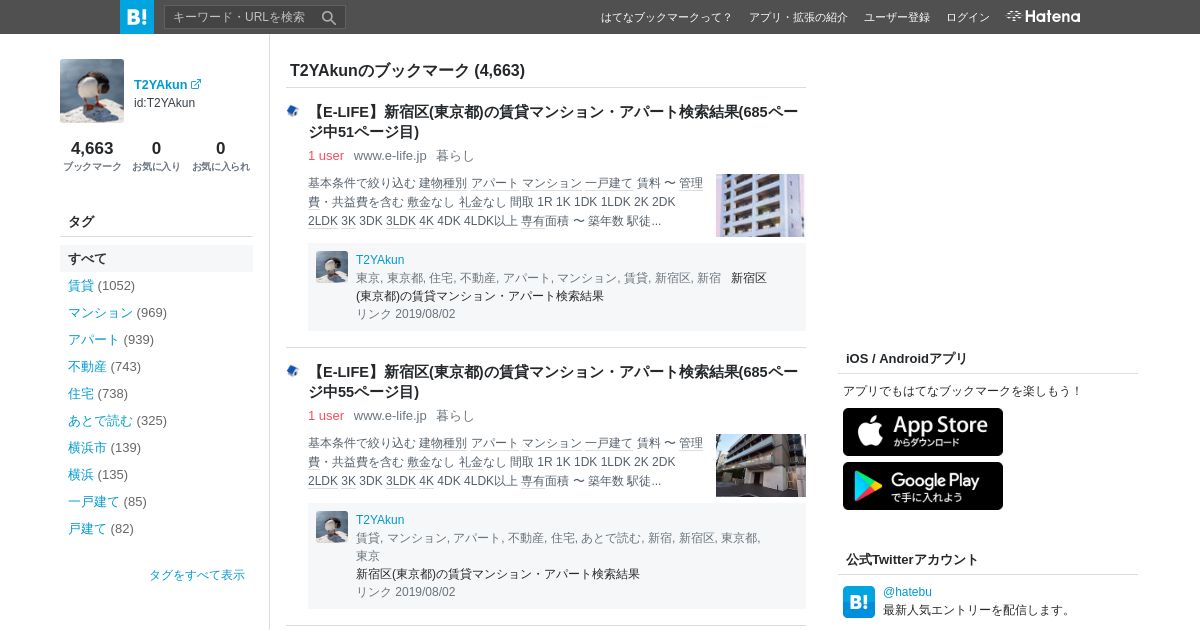This screenshot has width=1200, height=630.
Task: Click 1 user on the 51ページ目 entry
Action: [x=326, y=155]
